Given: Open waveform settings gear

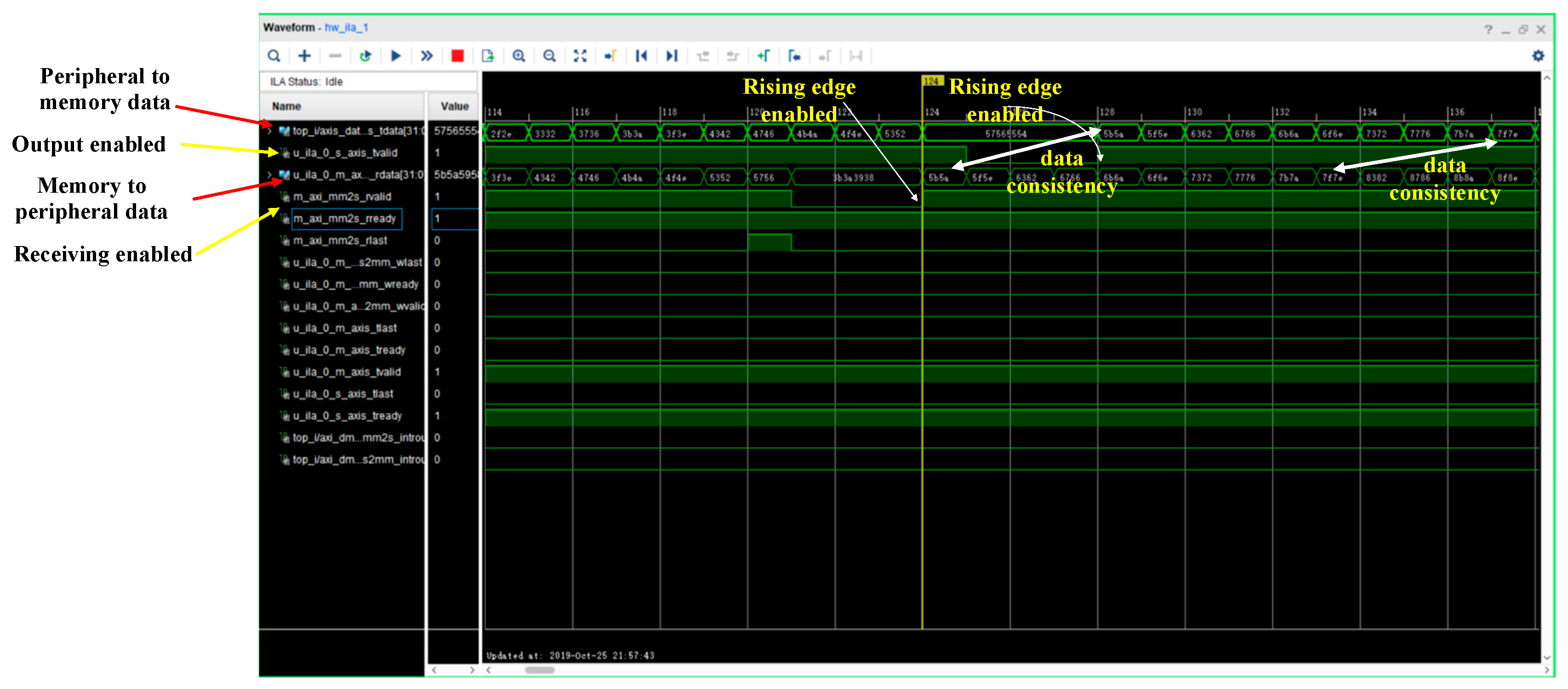Looking at the screenshot, I should [1538, 56].
